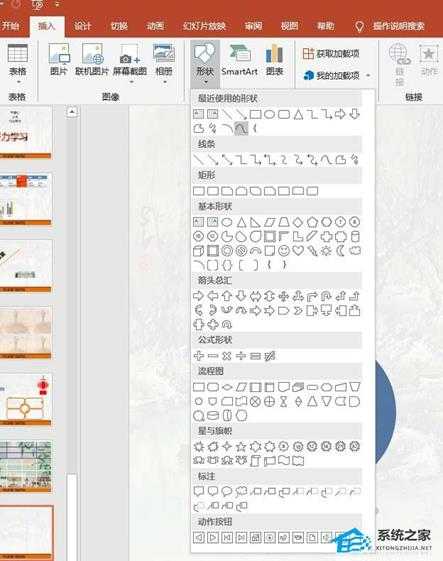Select the left-right arrow in 箭头总汇
The image size is (443, 561).
tap(255, 296)
